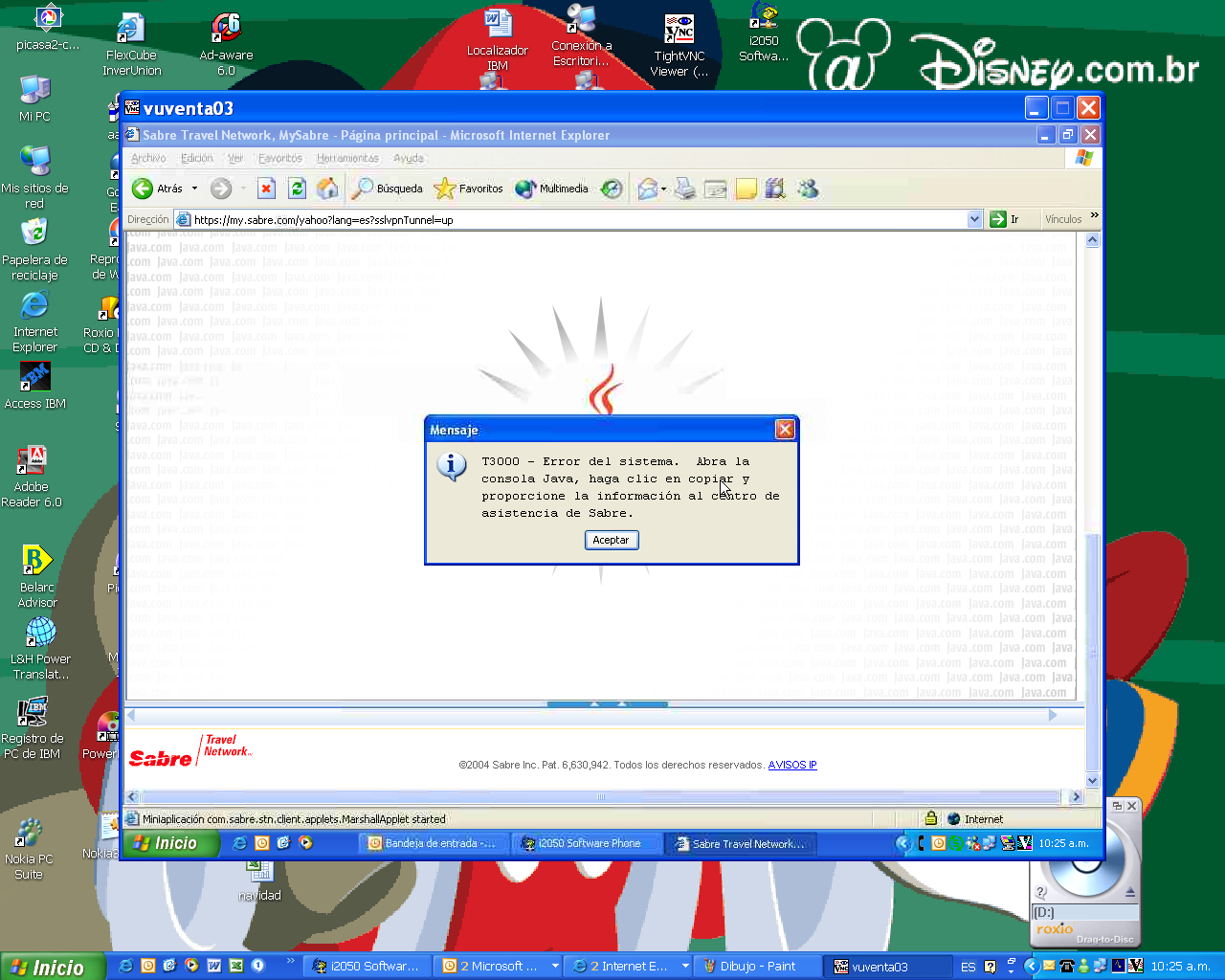Select the Nokia PC Suite desktop icon
1225x980 pixels.
(x=29, y=849)
